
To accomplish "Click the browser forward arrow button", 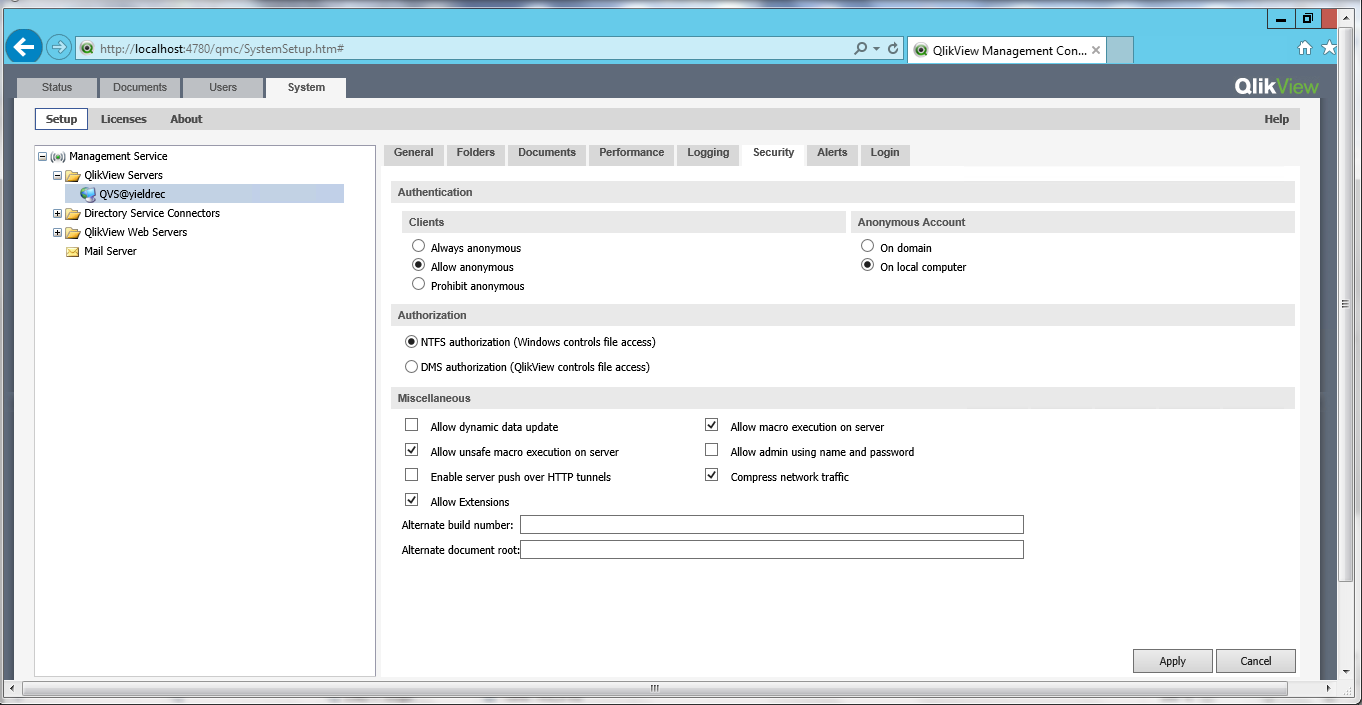I will click(59, 47).
